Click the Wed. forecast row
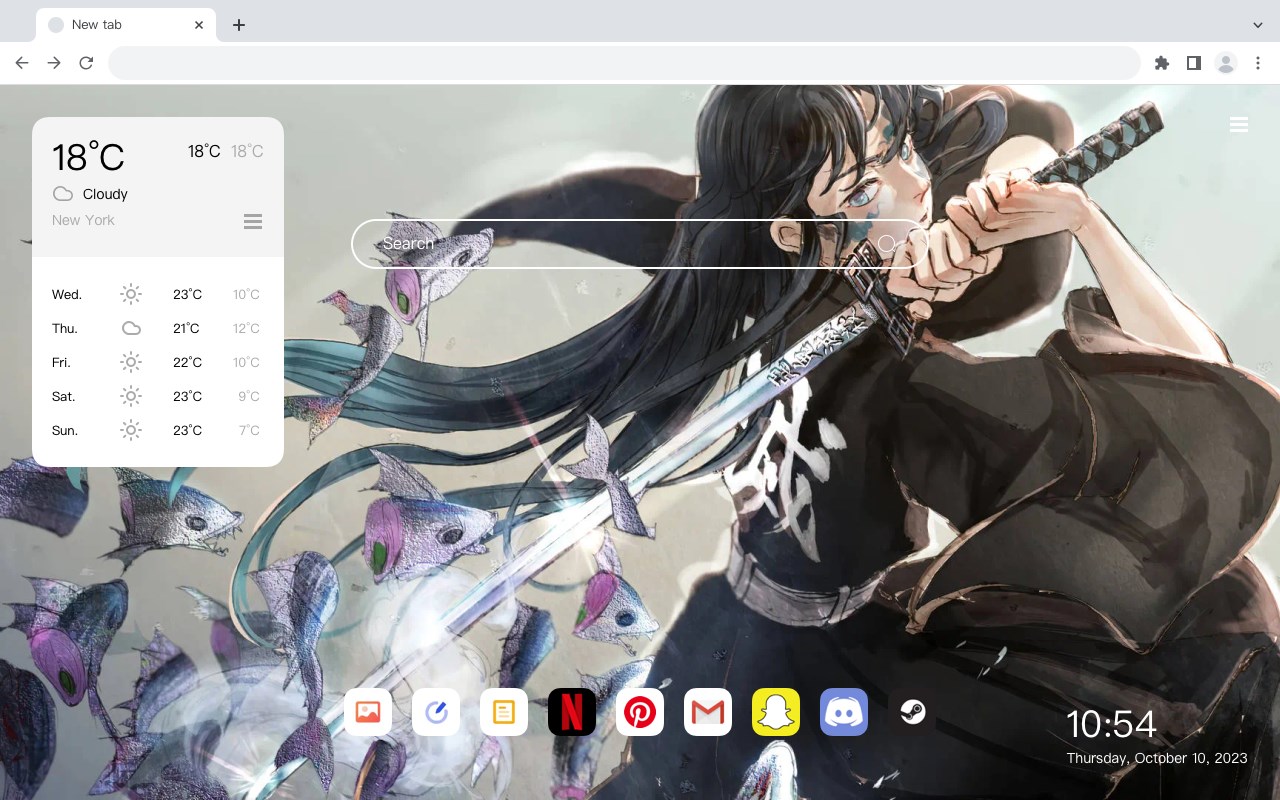Viewport: 1280px width, 800px height. click(156, 294)
